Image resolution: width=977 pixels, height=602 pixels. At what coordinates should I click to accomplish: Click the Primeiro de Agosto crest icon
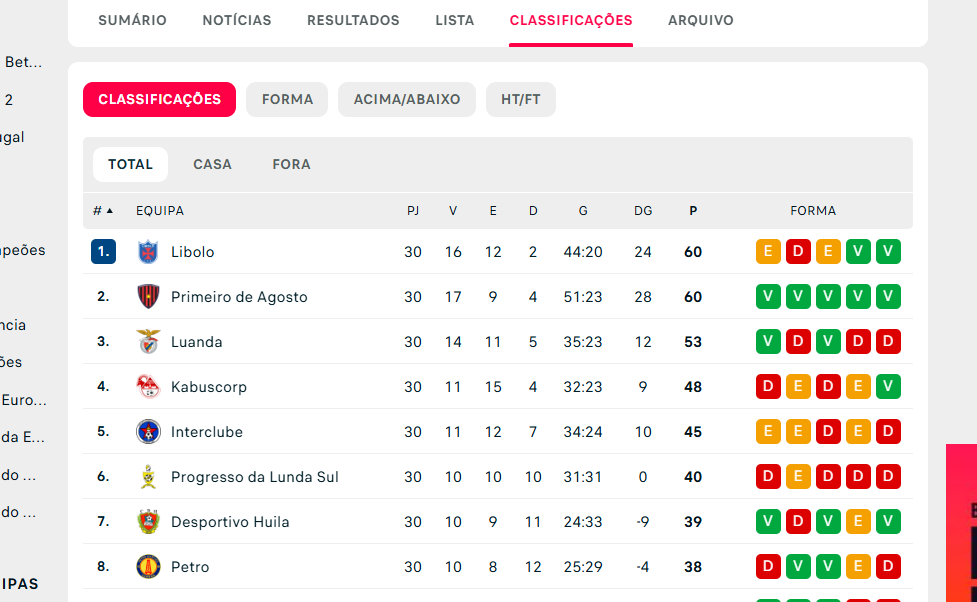[148, 297]
